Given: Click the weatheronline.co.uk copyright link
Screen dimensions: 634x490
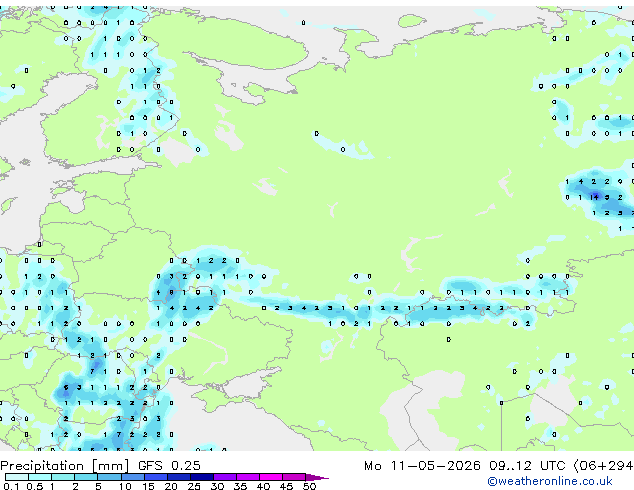Looking at the screenshot, I should click(550, 481).
